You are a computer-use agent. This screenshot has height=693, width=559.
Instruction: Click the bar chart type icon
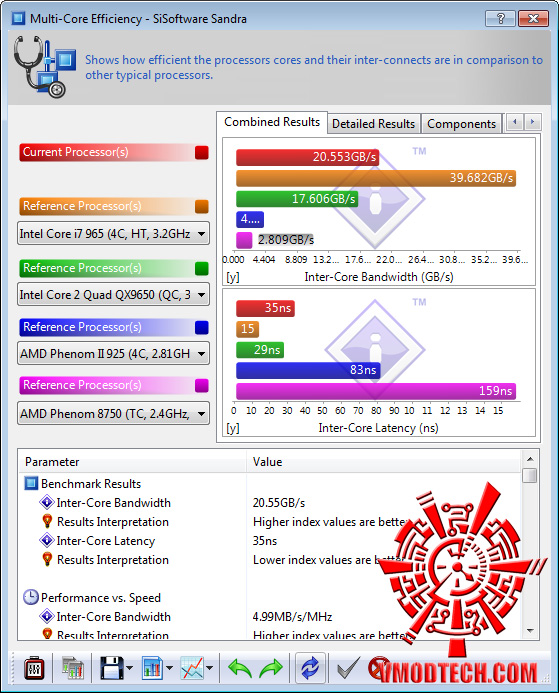[152, 668]
